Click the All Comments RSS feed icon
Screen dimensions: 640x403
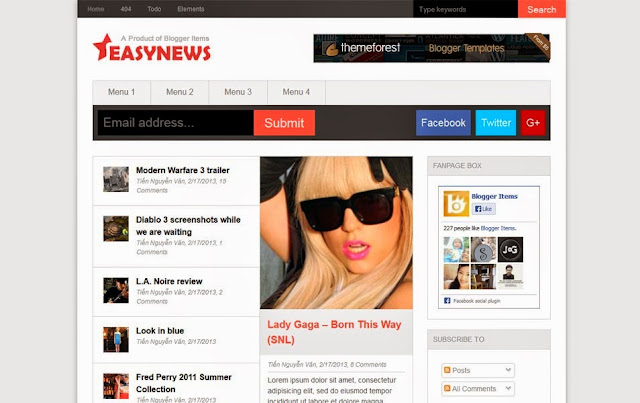coord(447,388)
